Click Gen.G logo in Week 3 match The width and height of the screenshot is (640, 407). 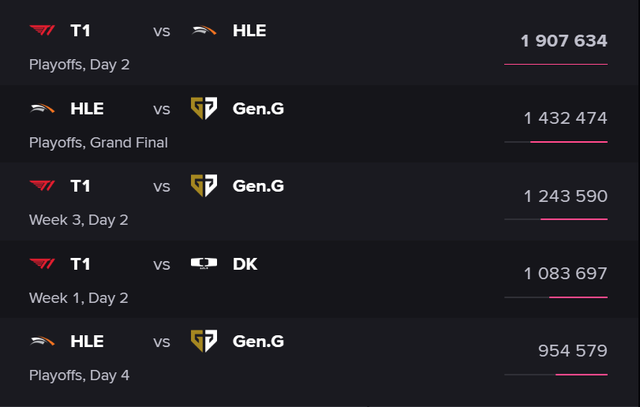point(204,186)
